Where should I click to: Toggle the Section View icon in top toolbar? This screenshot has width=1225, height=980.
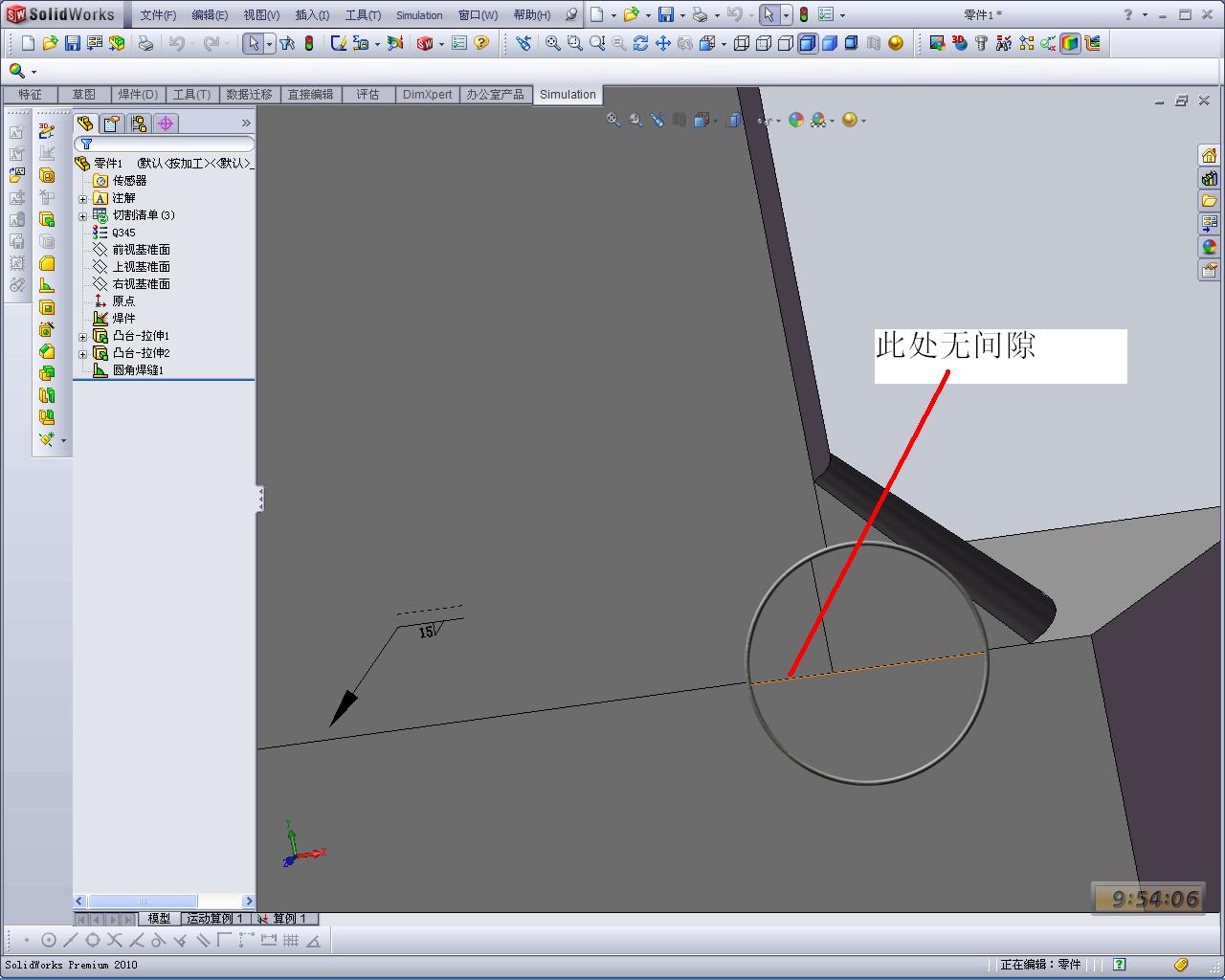click(874, 43)
